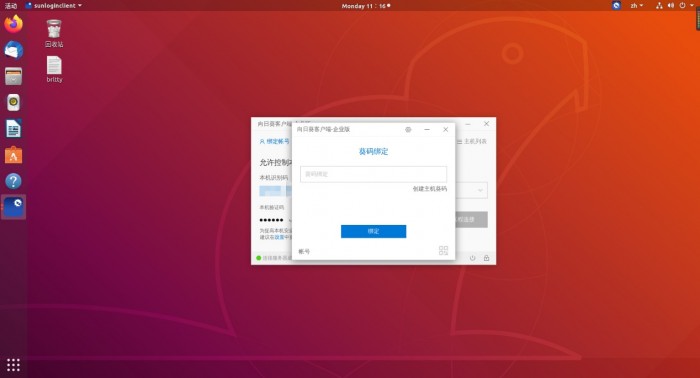Open the zh input language menu
The height and width of the screenshot is (378, 700).
637,5
